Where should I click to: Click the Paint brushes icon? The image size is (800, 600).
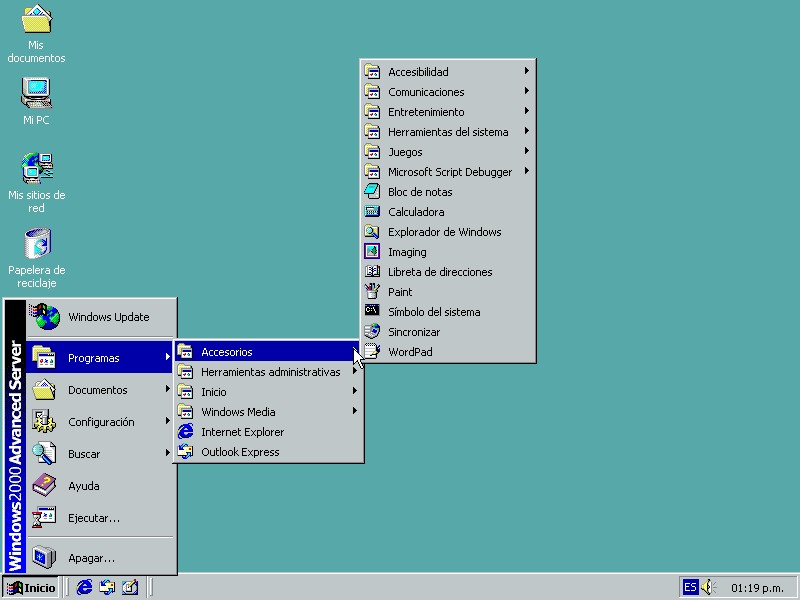(372, 291)
